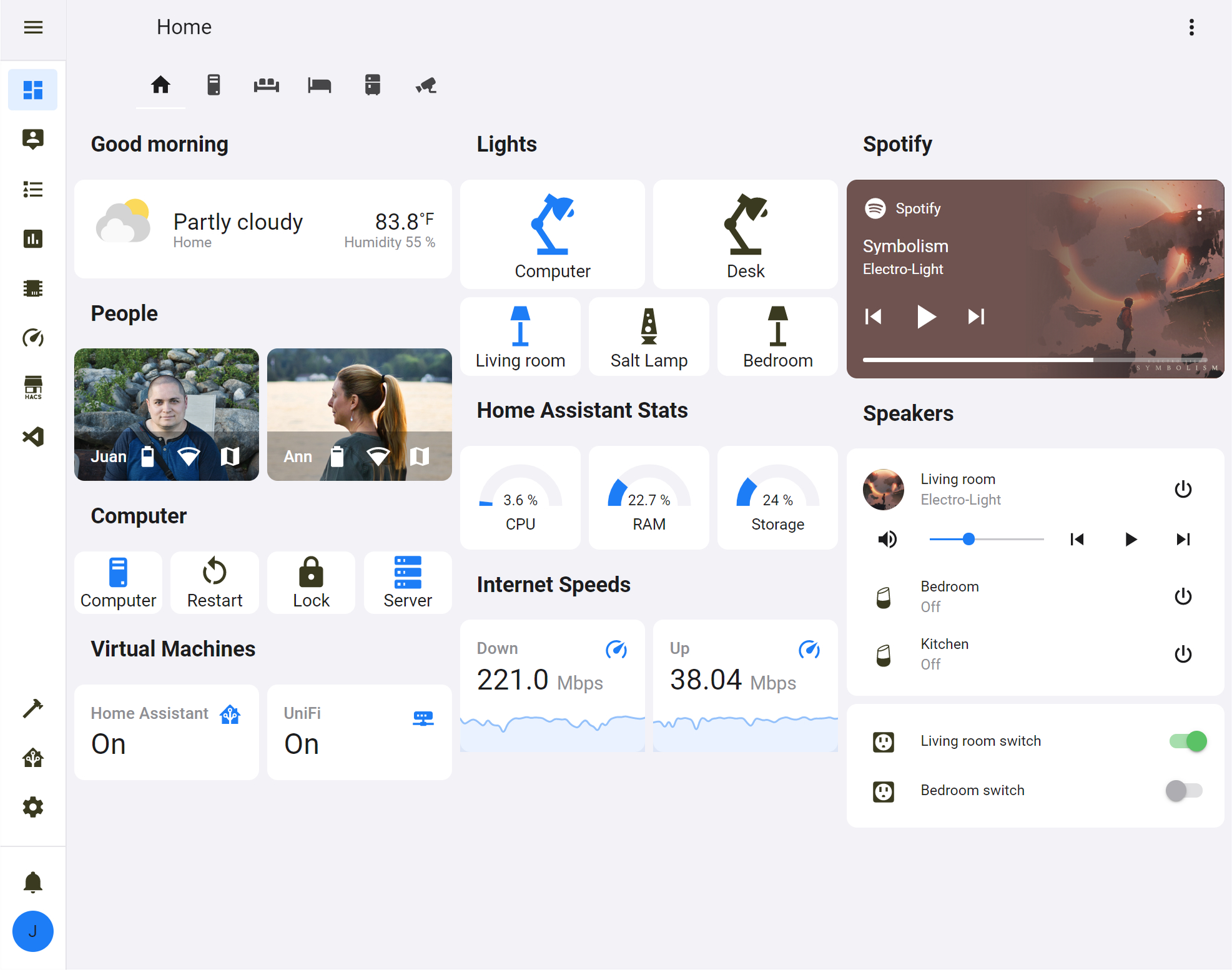Enable the Bedroom switch
The height and width of the screenshot is (970, 1232).
tap(1184, 791)
